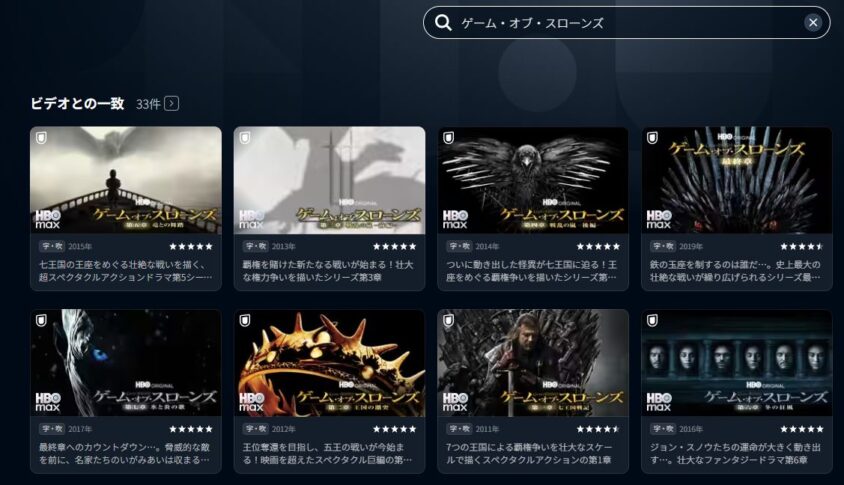Click shield badge on golden crown card
Viewport: 844px width, 485px height.
point(245,321)
